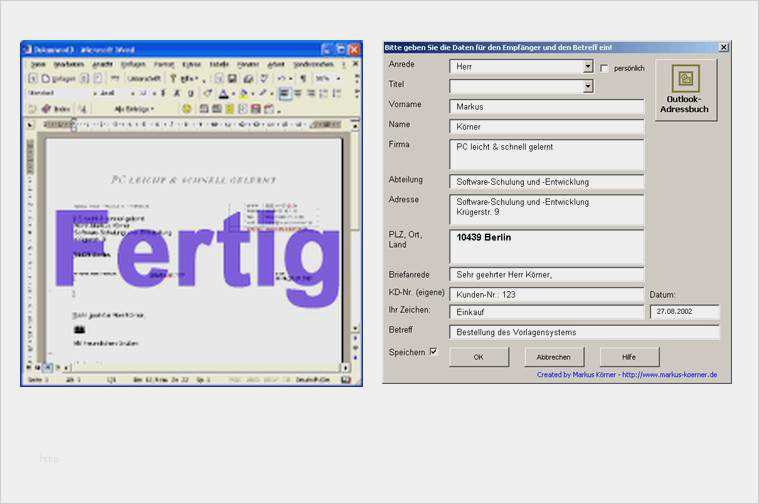Click the spelling status icon in Word status bar
The height and width of the screenshot is (504, 759).
(x=346, y=380)
